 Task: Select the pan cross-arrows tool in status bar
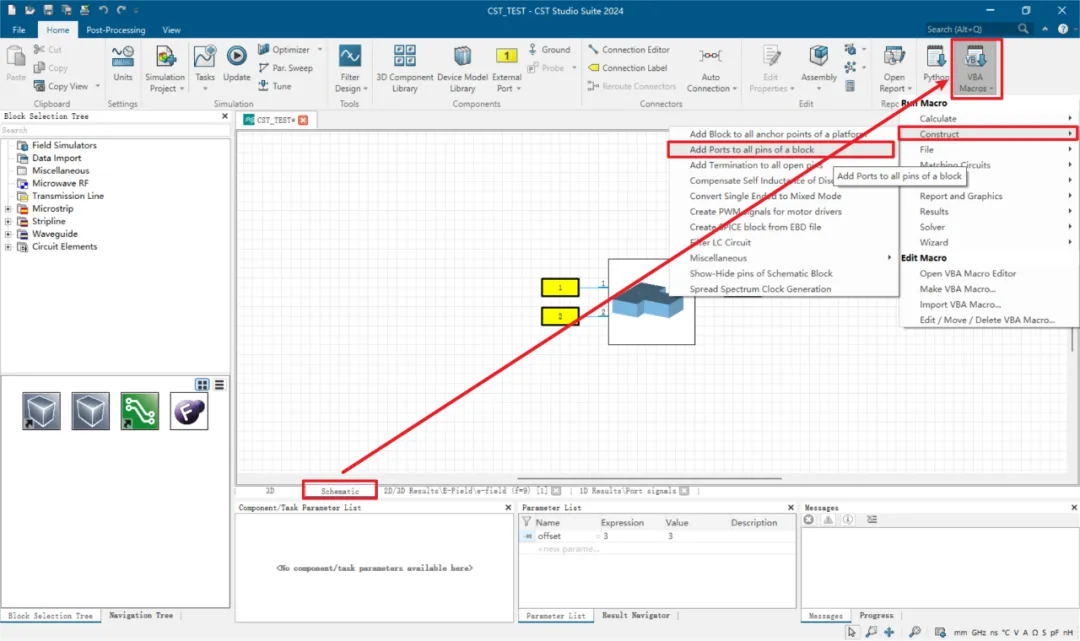[x=889, y=632]
